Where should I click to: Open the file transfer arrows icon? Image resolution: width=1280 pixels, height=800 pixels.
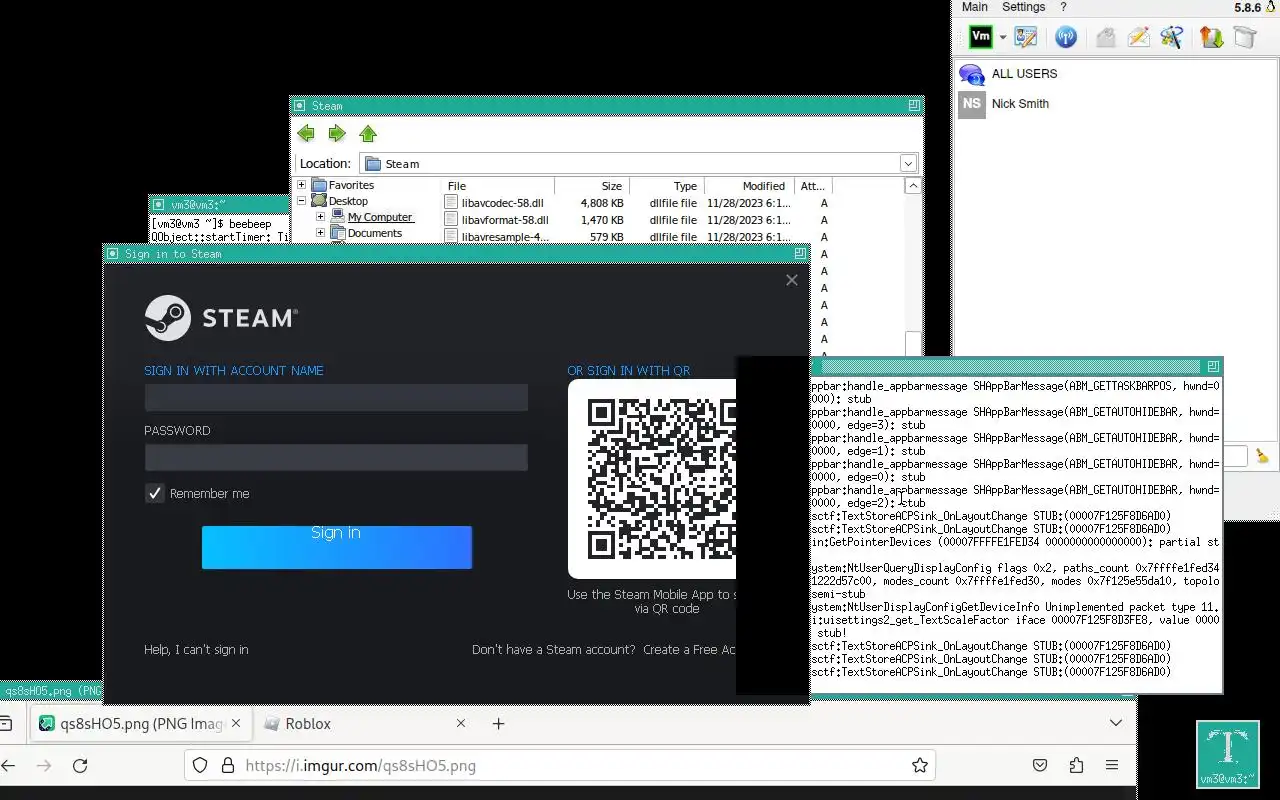(1211, 37)
